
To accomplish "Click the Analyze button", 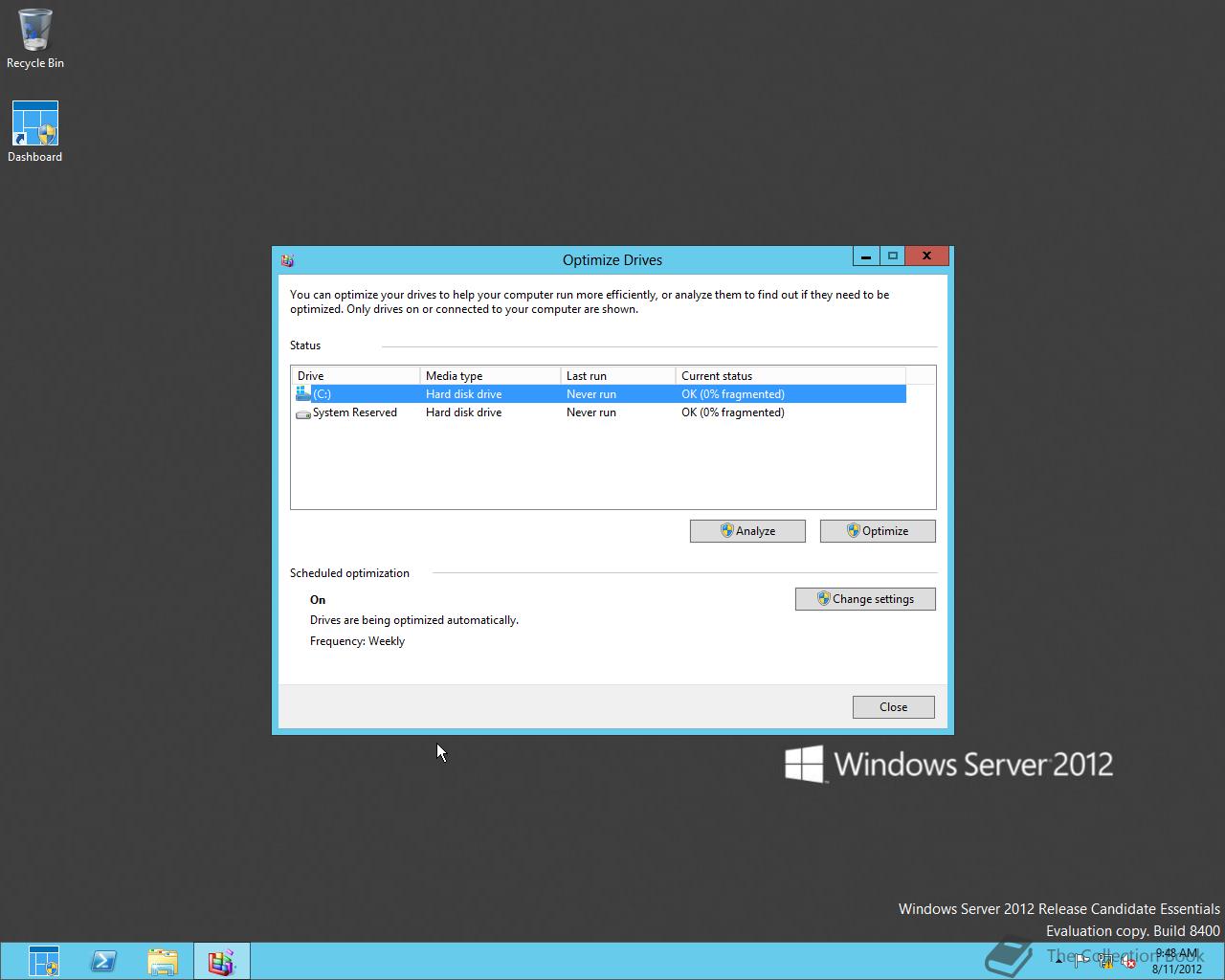I will 747,531.
